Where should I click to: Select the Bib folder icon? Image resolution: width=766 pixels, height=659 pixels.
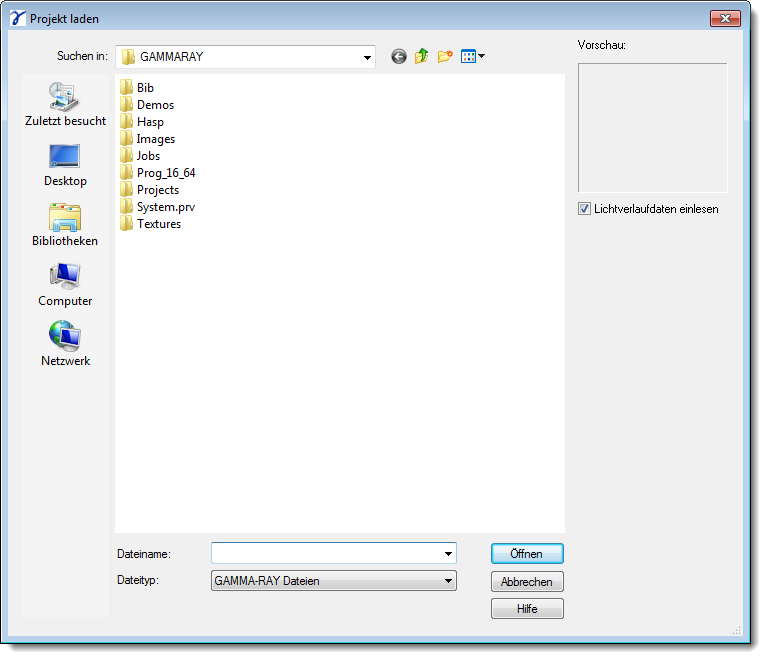tap(127, 87)
